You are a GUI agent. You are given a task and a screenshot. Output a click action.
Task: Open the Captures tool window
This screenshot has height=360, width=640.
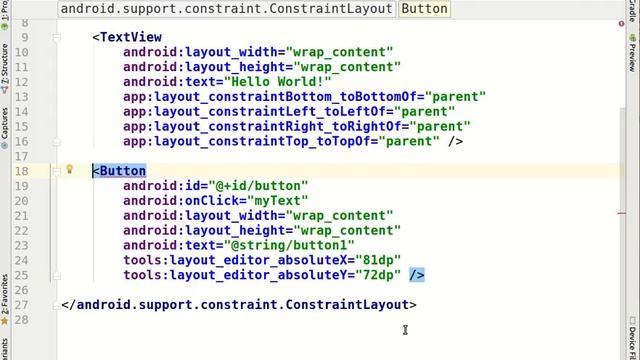click(x=4, y=128)
